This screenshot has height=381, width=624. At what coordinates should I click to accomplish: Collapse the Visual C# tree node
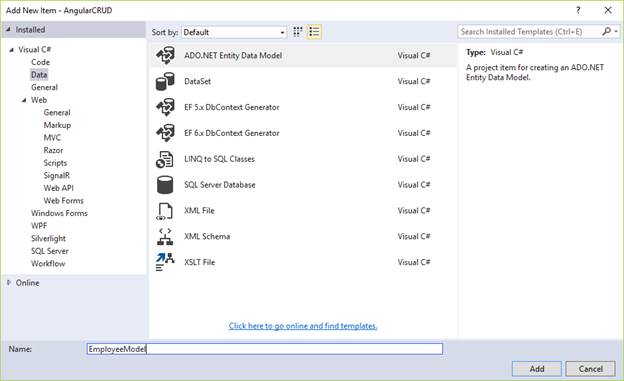tap(12, 50)
